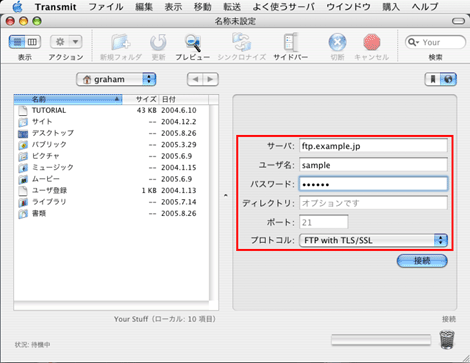Open the 編集 menu
This screenshot has width=470, height=363.
click(x=144, y=7)
